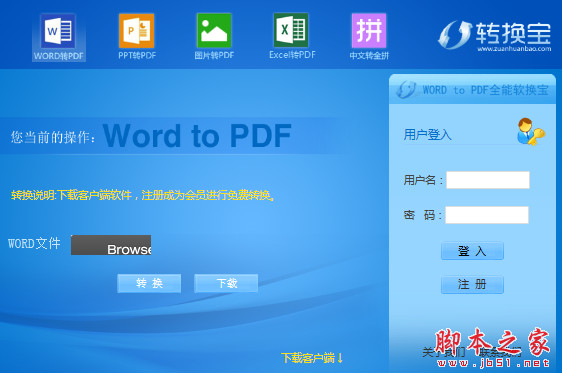Choose the 图片转PDF image converter icon
Viewport: 562px width, 374px height.
(x=214, y=37)
